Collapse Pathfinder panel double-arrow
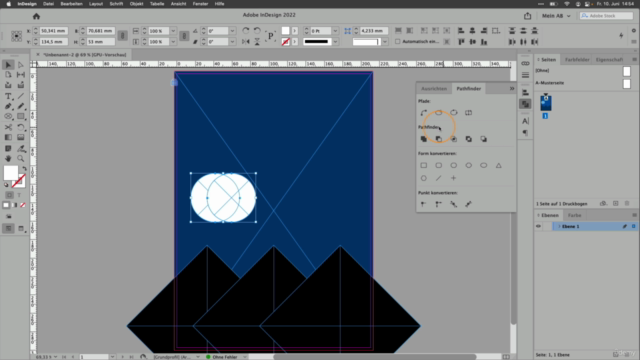 tap(511, 89)
